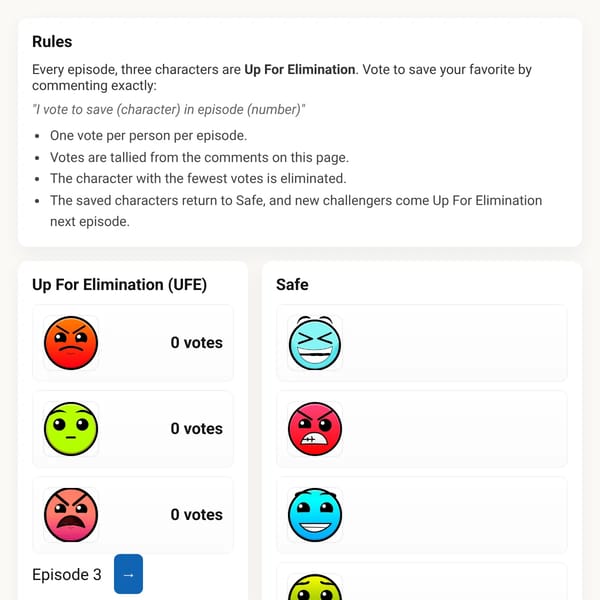The image size is (600, 600).
Task: Select the light cyan laughing face
Action: click(315, 342)
